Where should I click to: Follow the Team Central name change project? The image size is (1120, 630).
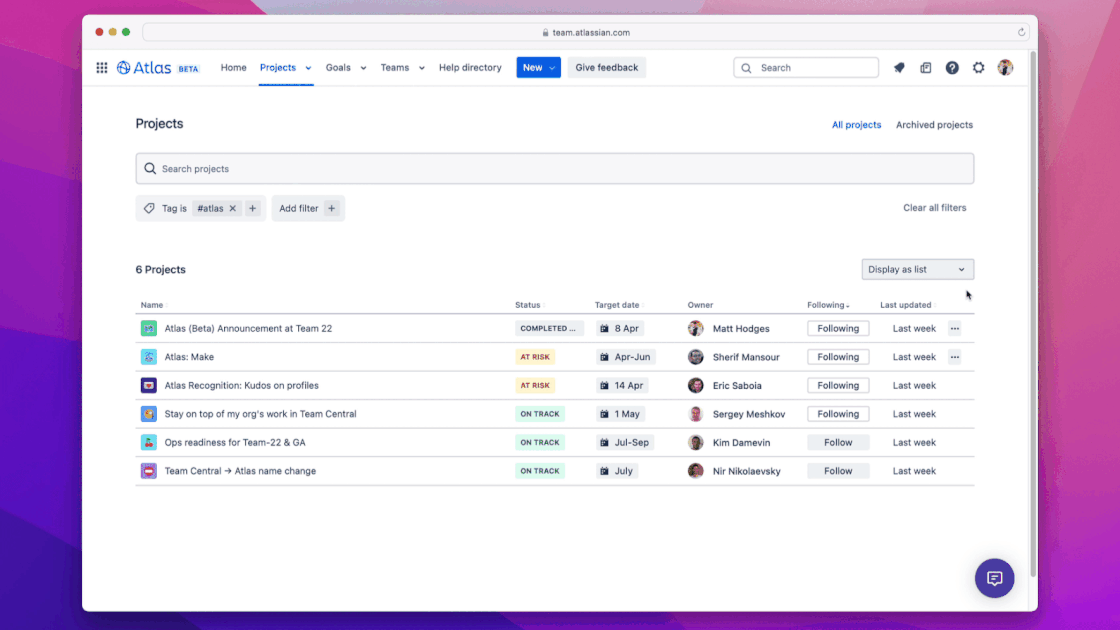click(838, 470)
